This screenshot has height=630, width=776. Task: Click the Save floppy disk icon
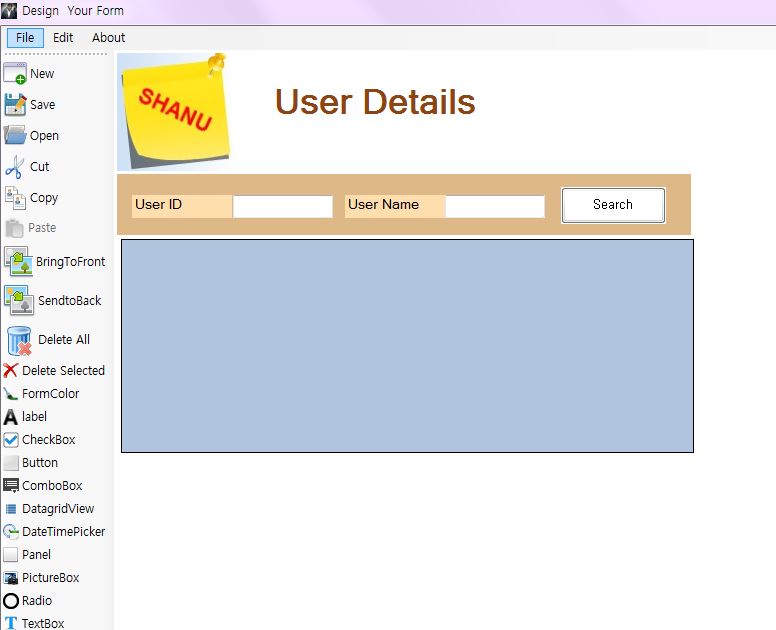pos(15,104)
